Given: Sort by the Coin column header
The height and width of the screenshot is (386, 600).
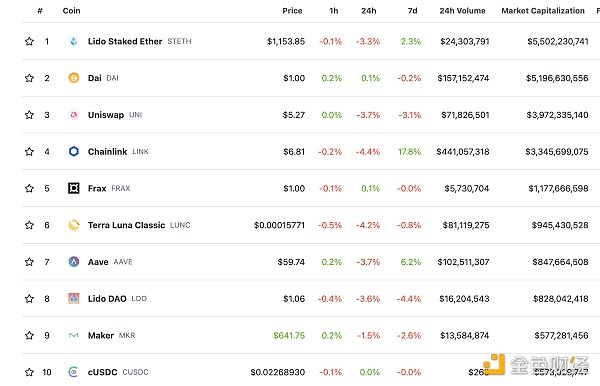Looking at the screenshot, I should click(x=72, y=11).
